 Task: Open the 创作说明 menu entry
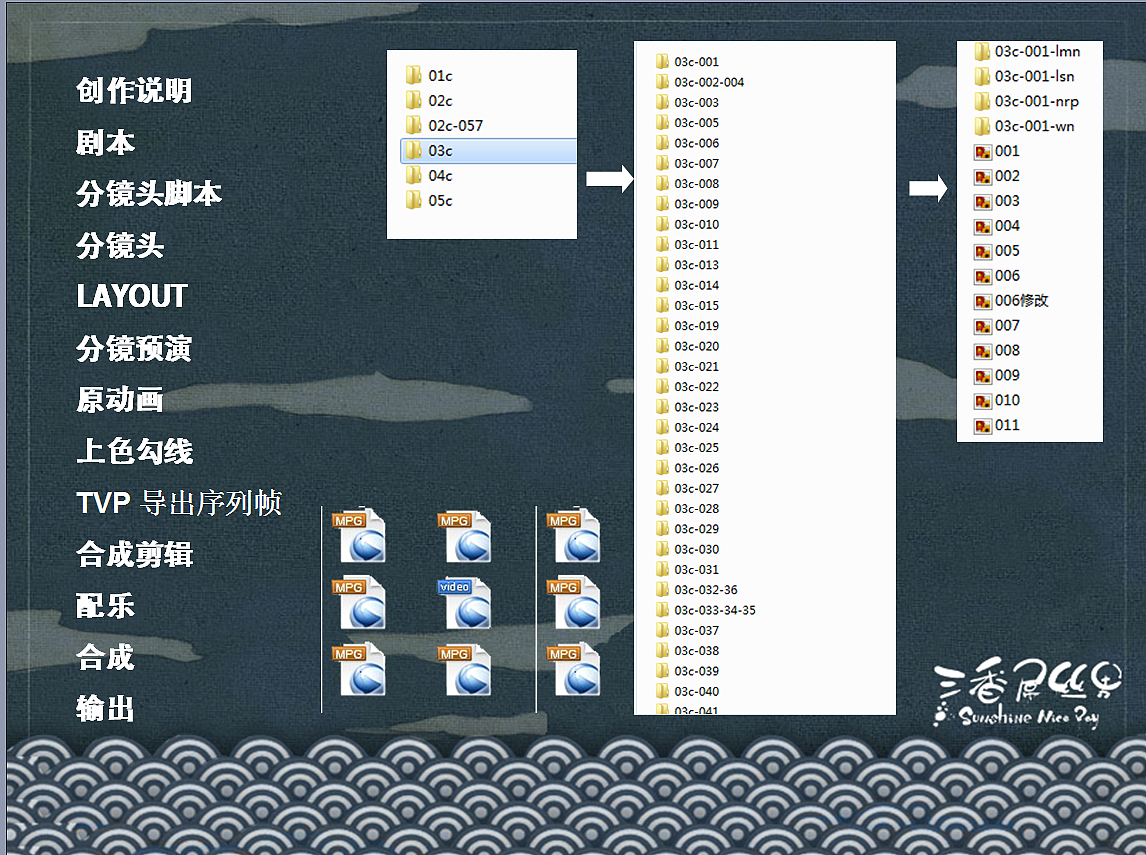(134, 91)
